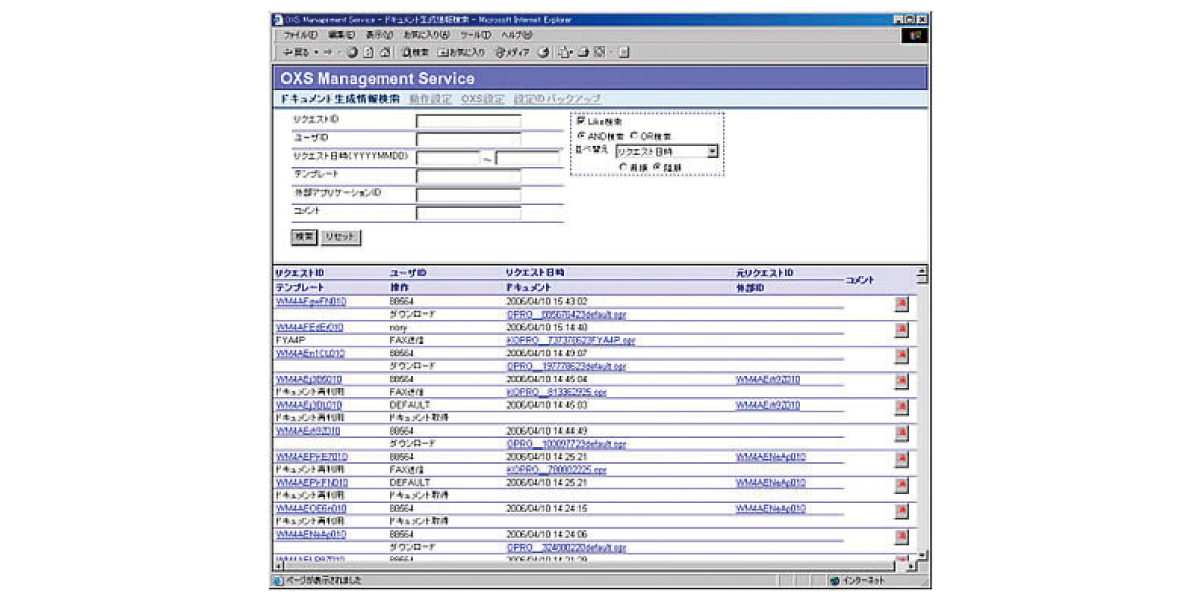This screenshot has width=1200, height=600.
Task: Open the お気に入り menu in menu bar
Action: (x=427, y=35)
